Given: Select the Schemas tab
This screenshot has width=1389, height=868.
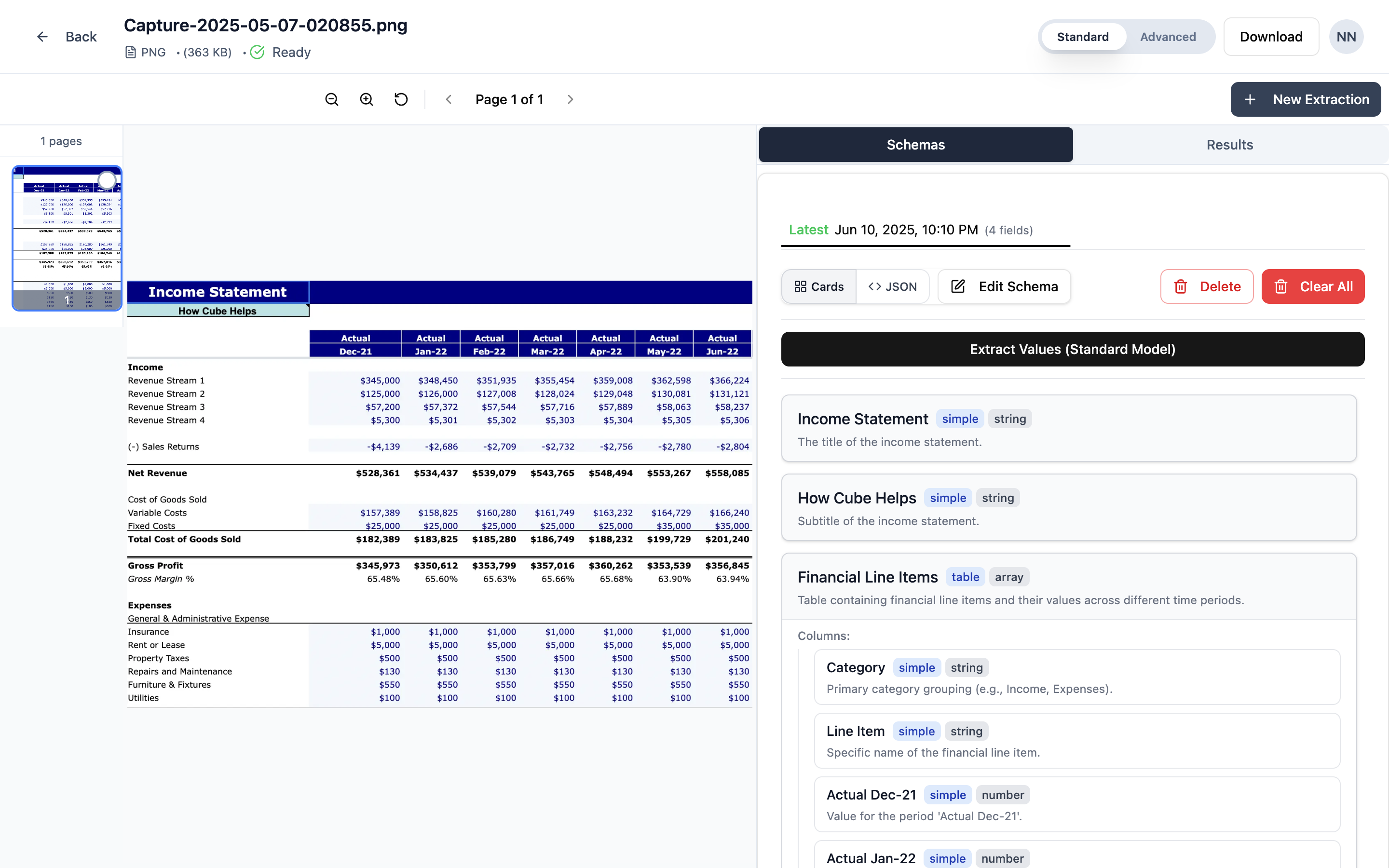Looking at the screenshot, I should (915, 145).
